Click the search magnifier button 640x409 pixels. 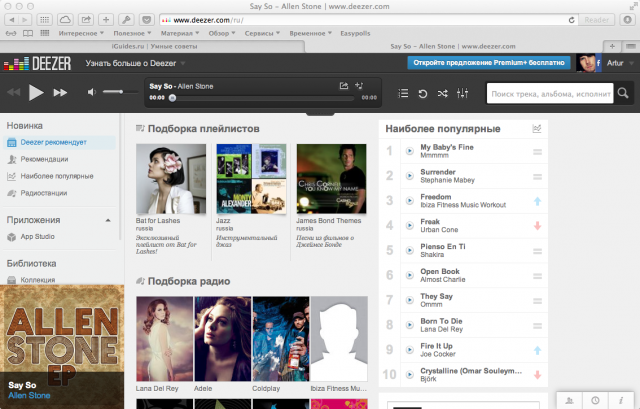pyautogui.click(x=623, y=93)
